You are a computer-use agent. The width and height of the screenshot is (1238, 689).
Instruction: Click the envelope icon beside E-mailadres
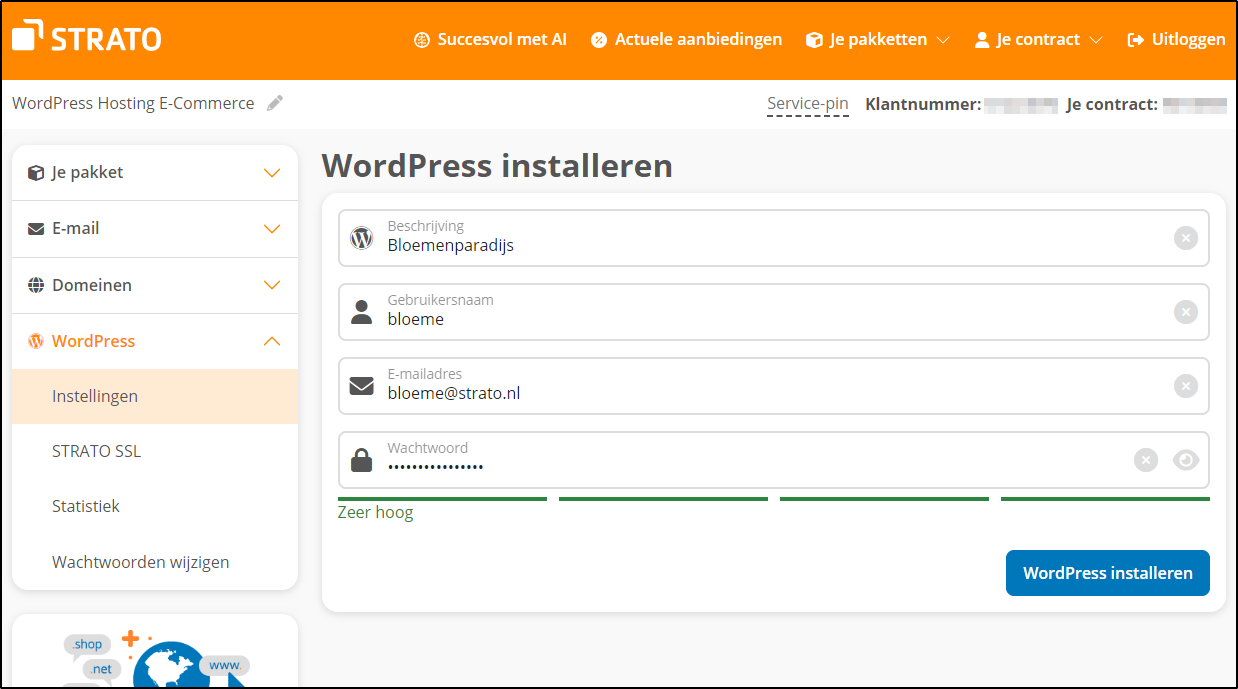(361, 385)
